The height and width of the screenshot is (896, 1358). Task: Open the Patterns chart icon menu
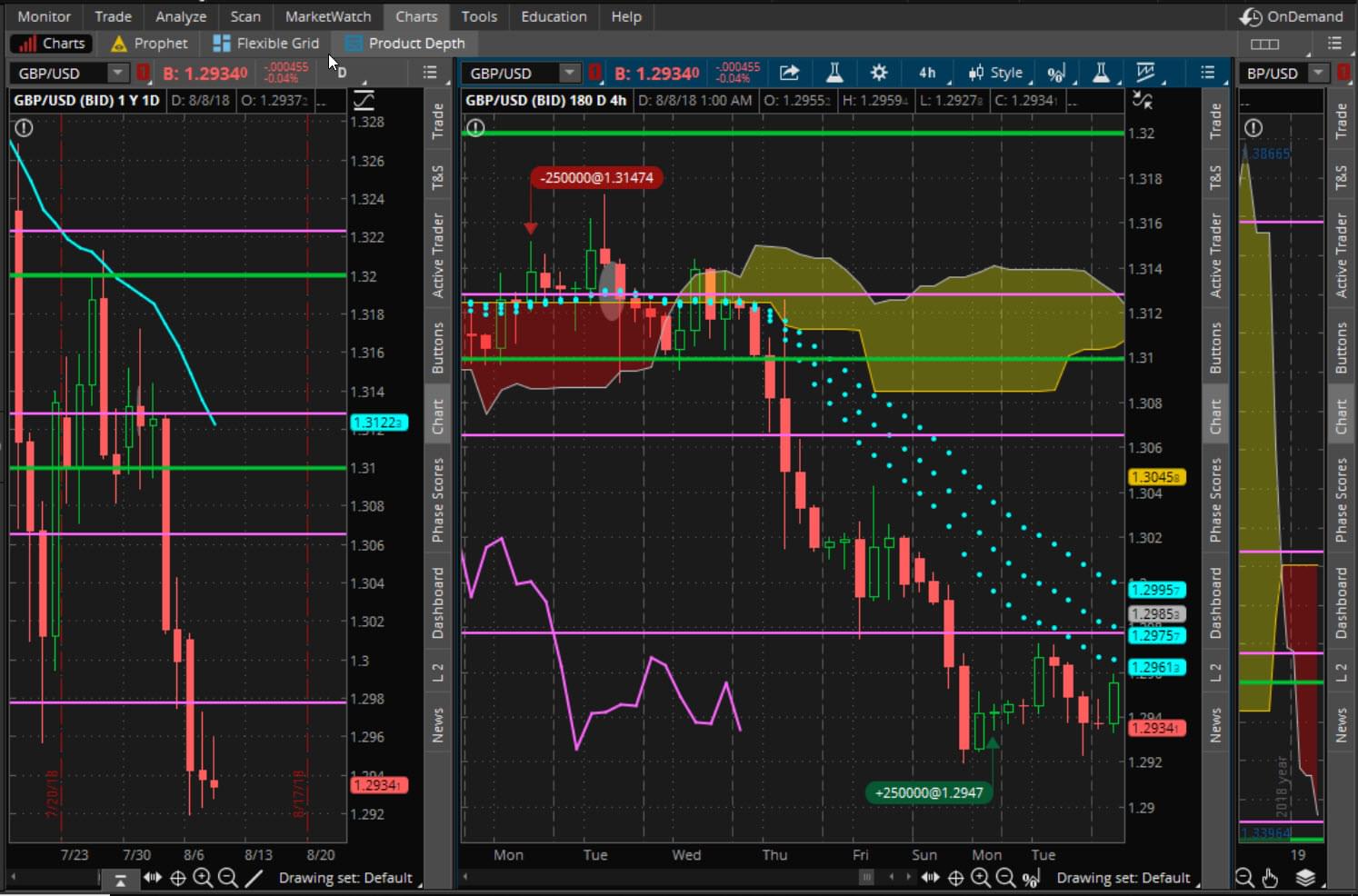coord(1145,73)
